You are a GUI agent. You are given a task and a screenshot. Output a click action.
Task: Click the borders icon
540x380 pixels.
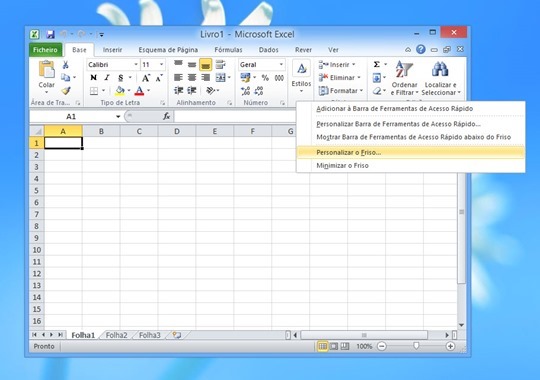(x=94, y=91)
